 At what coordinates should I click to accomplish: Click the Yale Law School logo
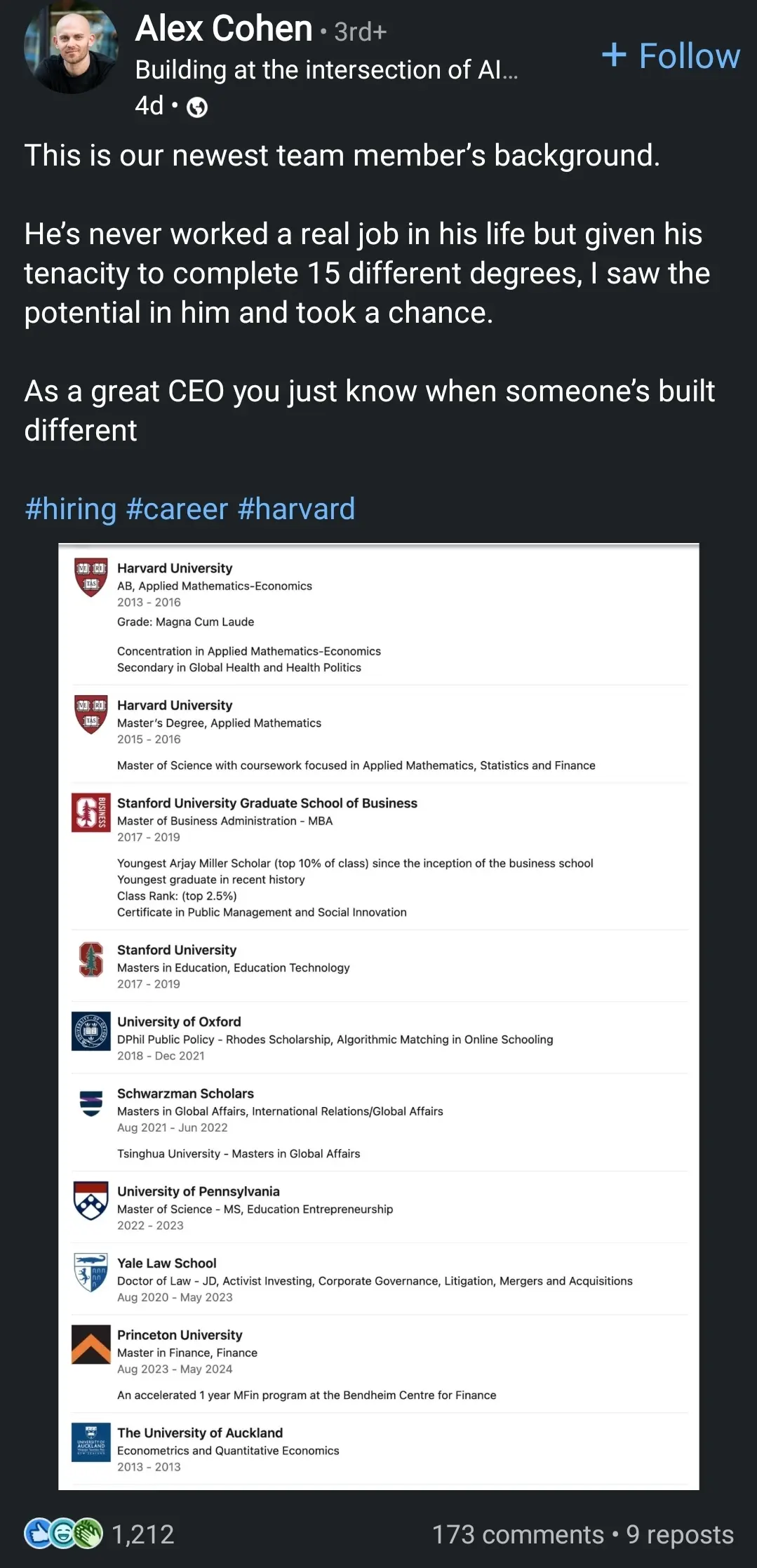[x=91, y=1272]
